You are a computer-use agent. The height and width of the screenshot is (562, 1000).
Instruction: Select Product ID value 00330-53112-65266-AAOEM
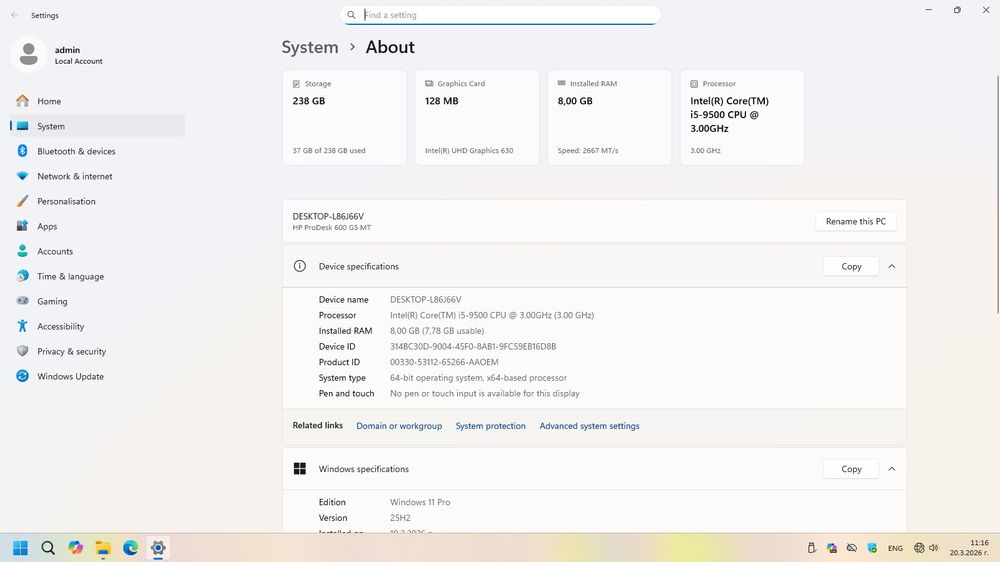[444, 362]
